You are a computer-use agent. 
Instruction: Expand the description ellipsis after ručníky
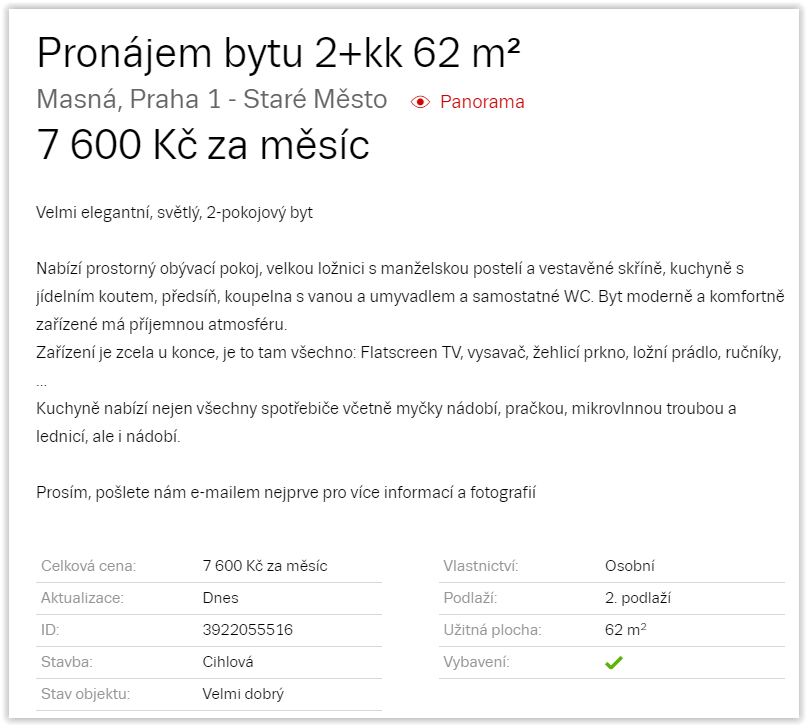41,383
